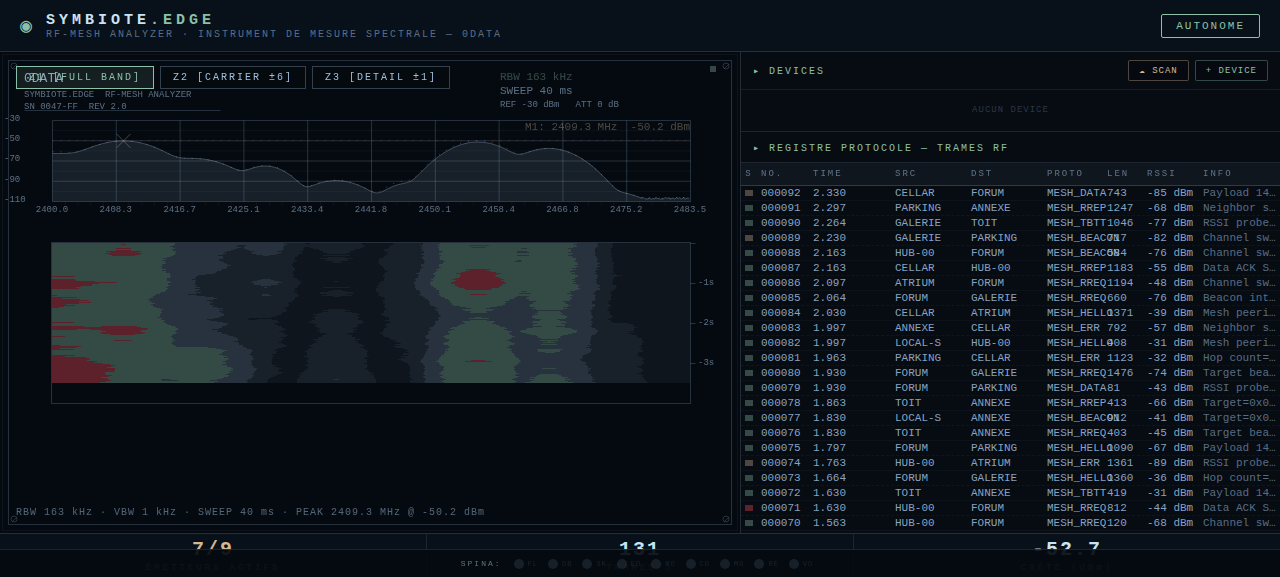Click the red status marker of frame 000071

[749, 508]
